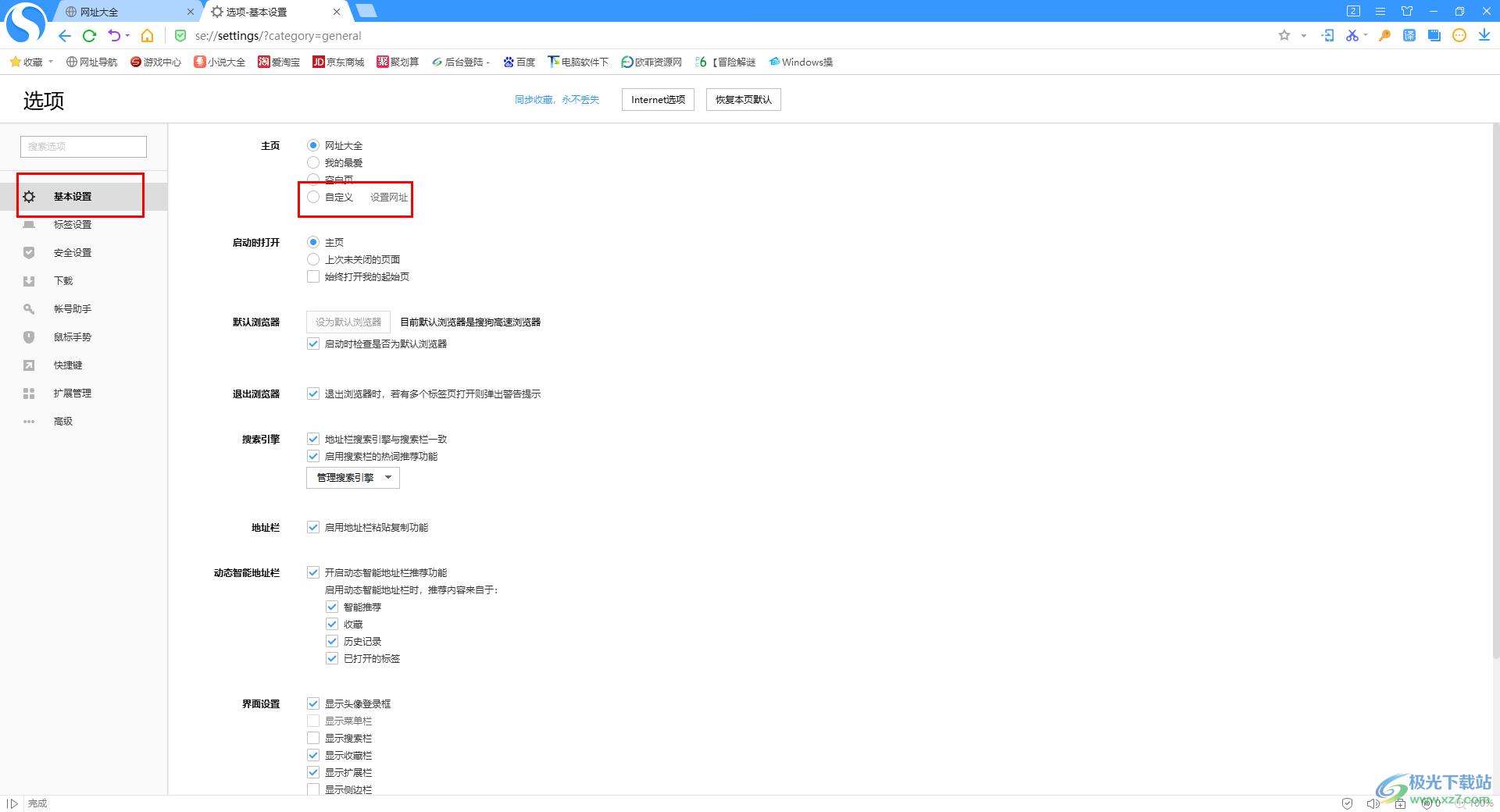
Task: Open the send-to-phone icon
Action: (1327, 35)
